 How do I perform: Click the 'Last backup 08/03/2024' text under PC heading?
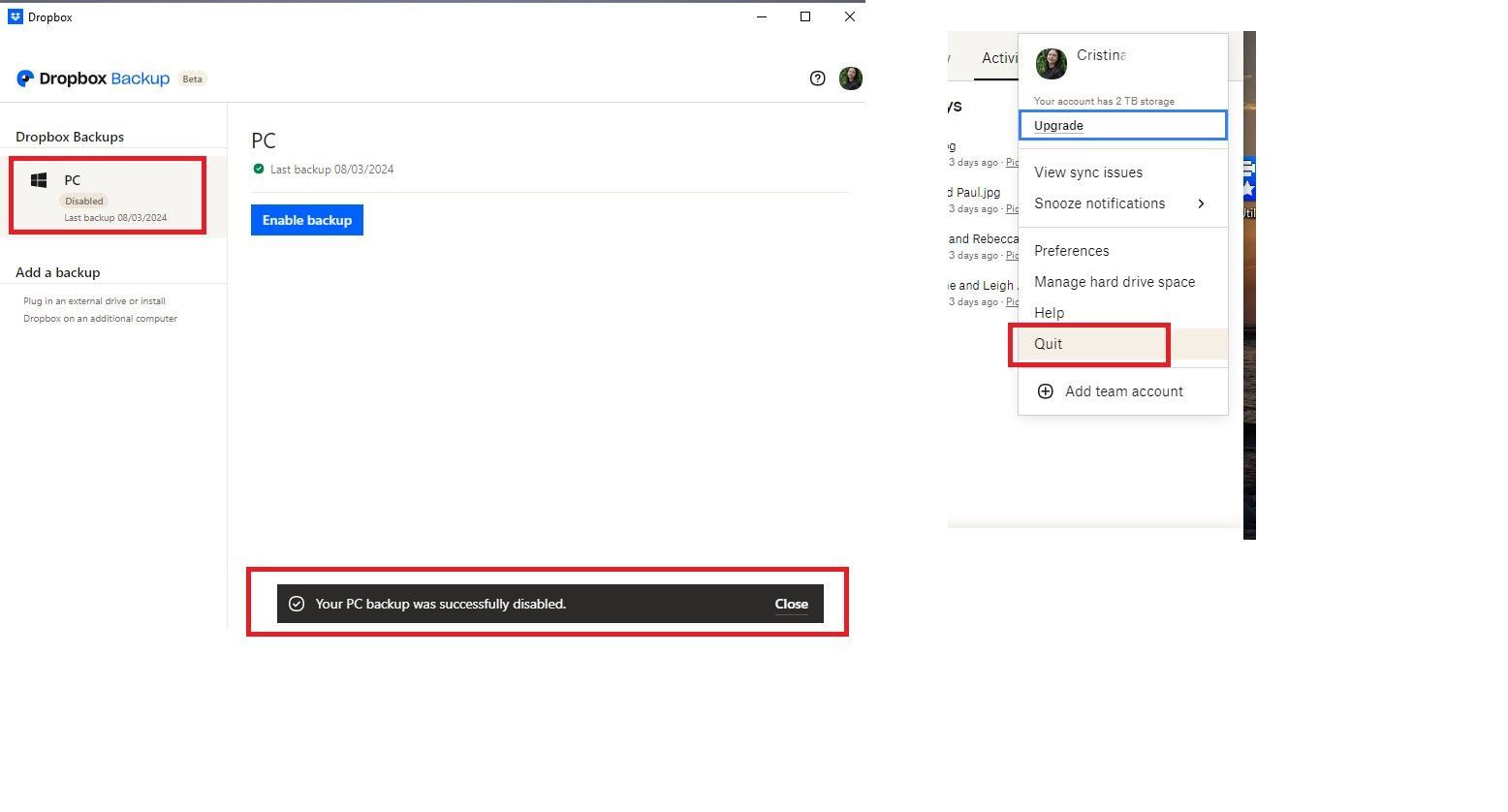tap(331, 169)
